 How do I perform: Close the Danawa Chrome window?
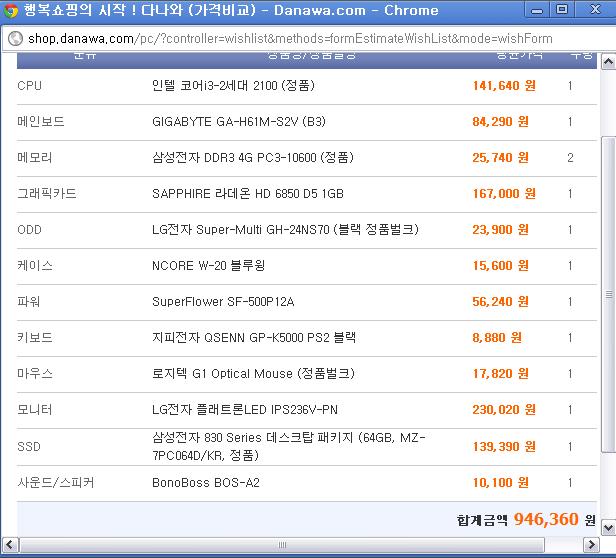pos(595,10)
